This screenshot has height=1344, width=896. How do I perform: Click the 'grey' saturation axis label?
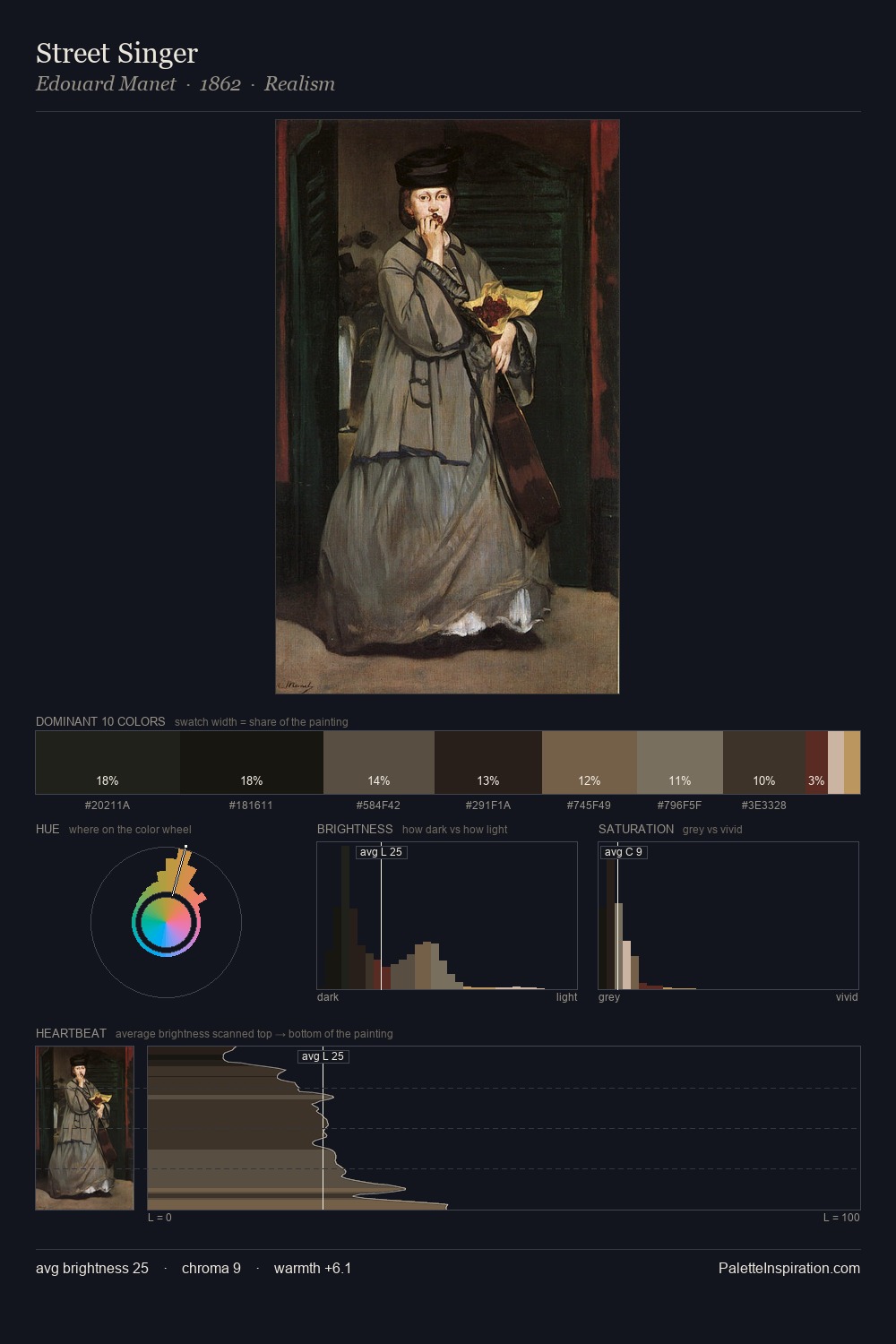pyautogui.click(x=609, y=997)
